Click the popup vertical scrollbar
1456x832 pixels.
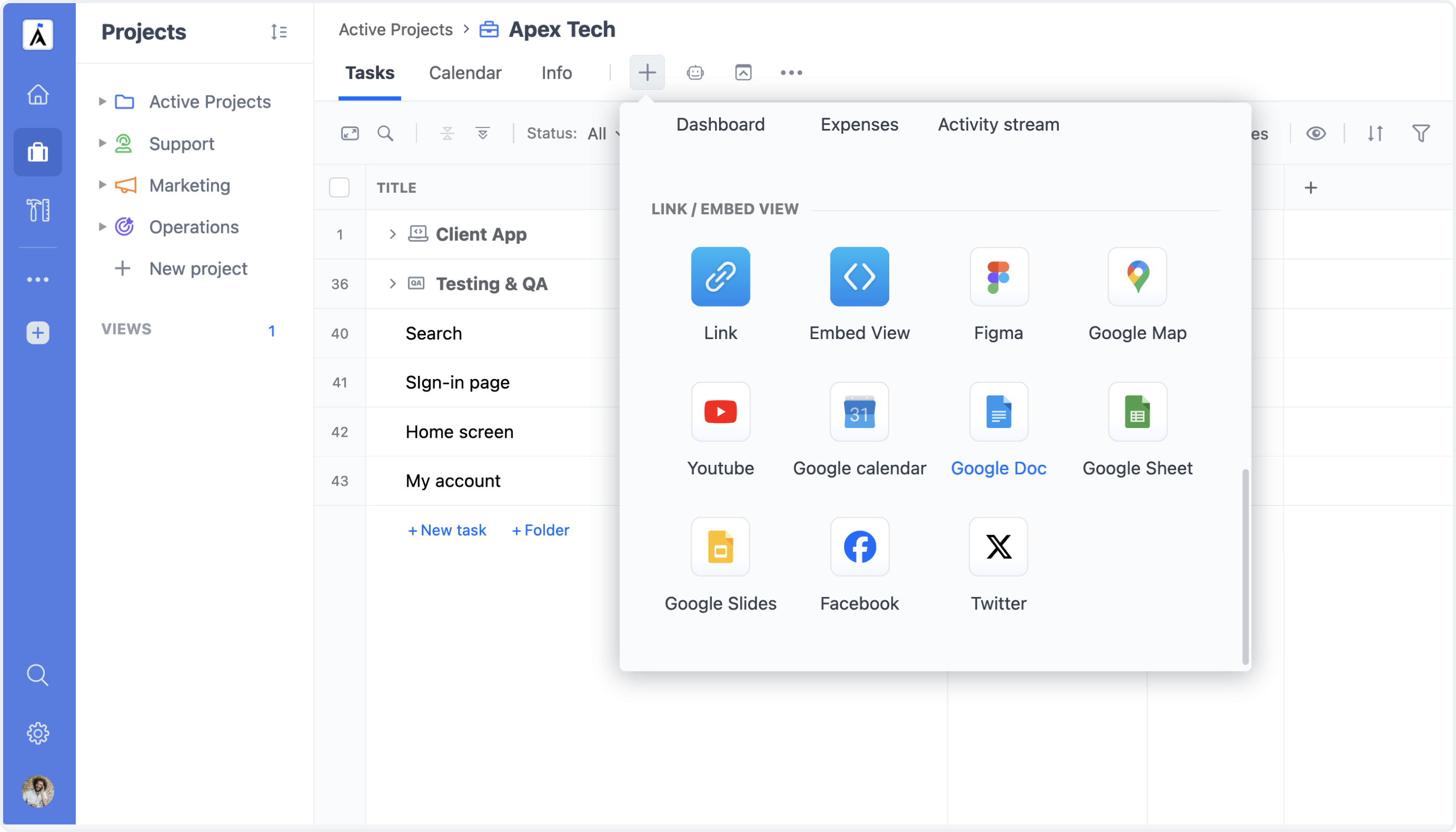pyautogui.click(x=1245, y=566)
